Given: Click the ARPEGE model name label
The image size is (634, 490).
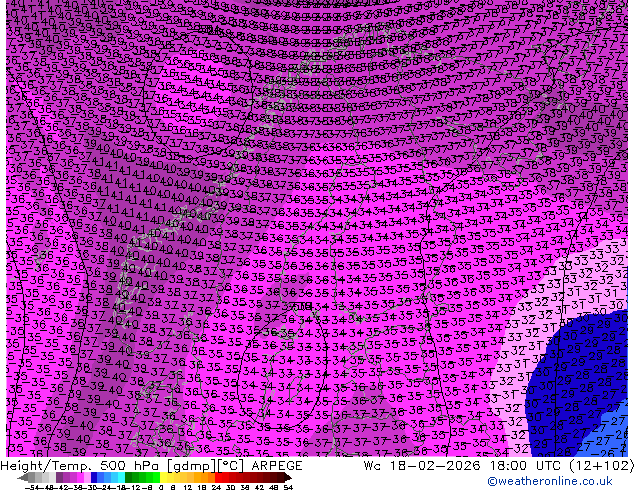Looking at the screenshot, I should pyautogui.click(x=277, y=466).
